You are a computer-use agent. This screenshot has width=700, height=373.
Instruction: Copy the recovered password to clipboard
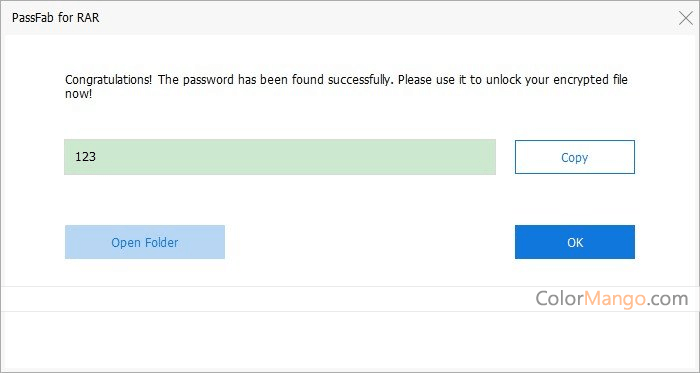coord(575,157)
